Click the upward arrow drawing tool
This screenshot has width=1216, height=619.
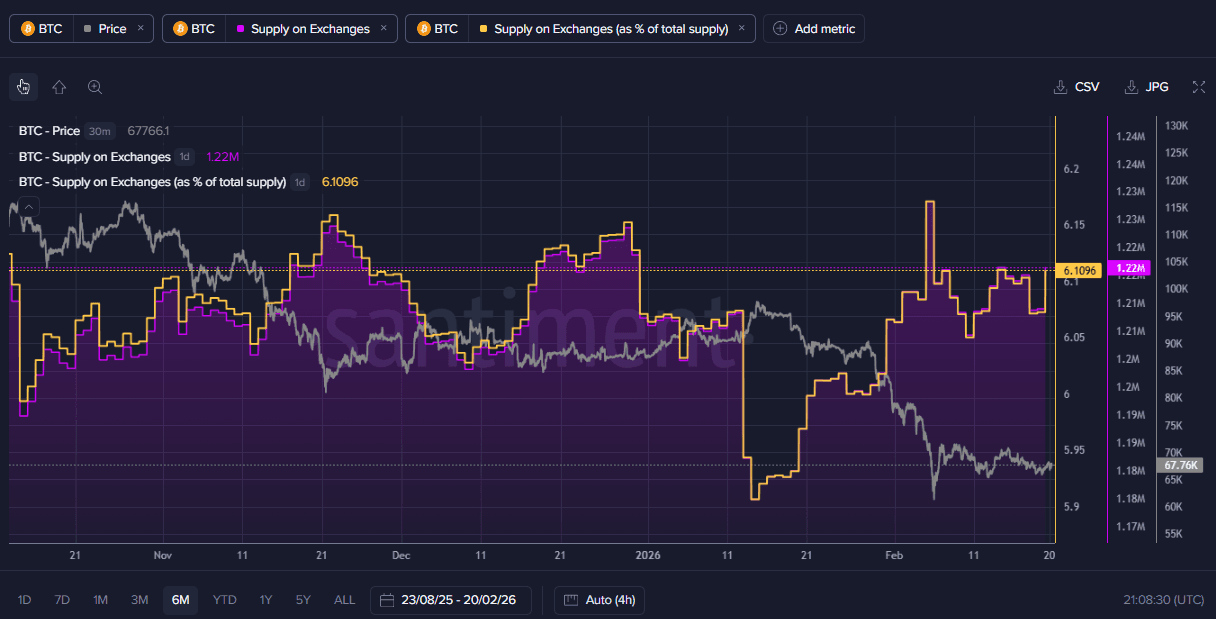click(59, 87)
